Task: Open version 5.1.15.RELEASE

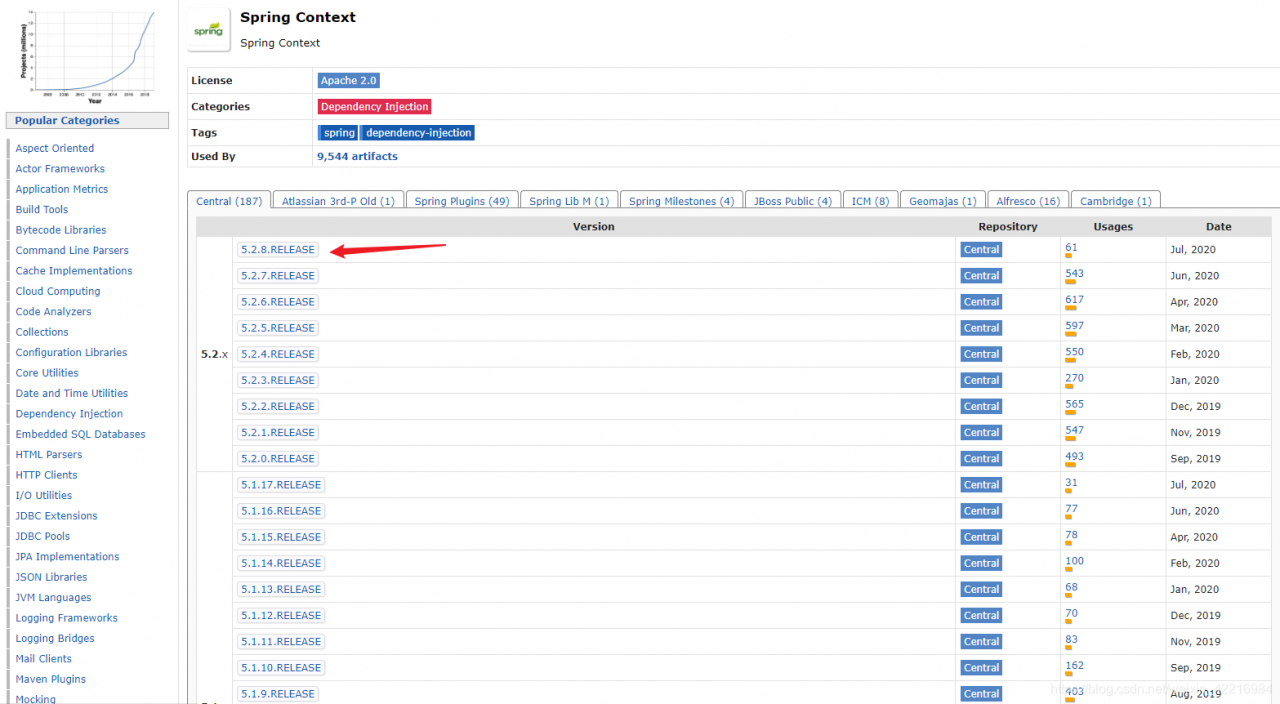Action: pyautogui.click(x=281, y=537)
